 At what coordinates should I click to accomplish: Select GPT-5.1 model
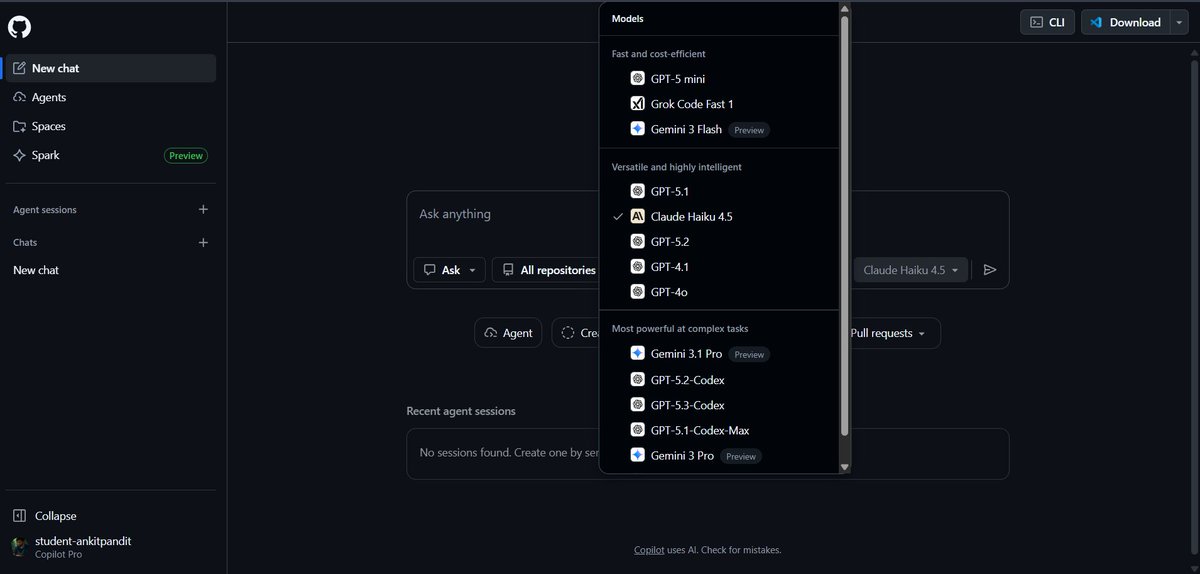click(x=721, y=191)
